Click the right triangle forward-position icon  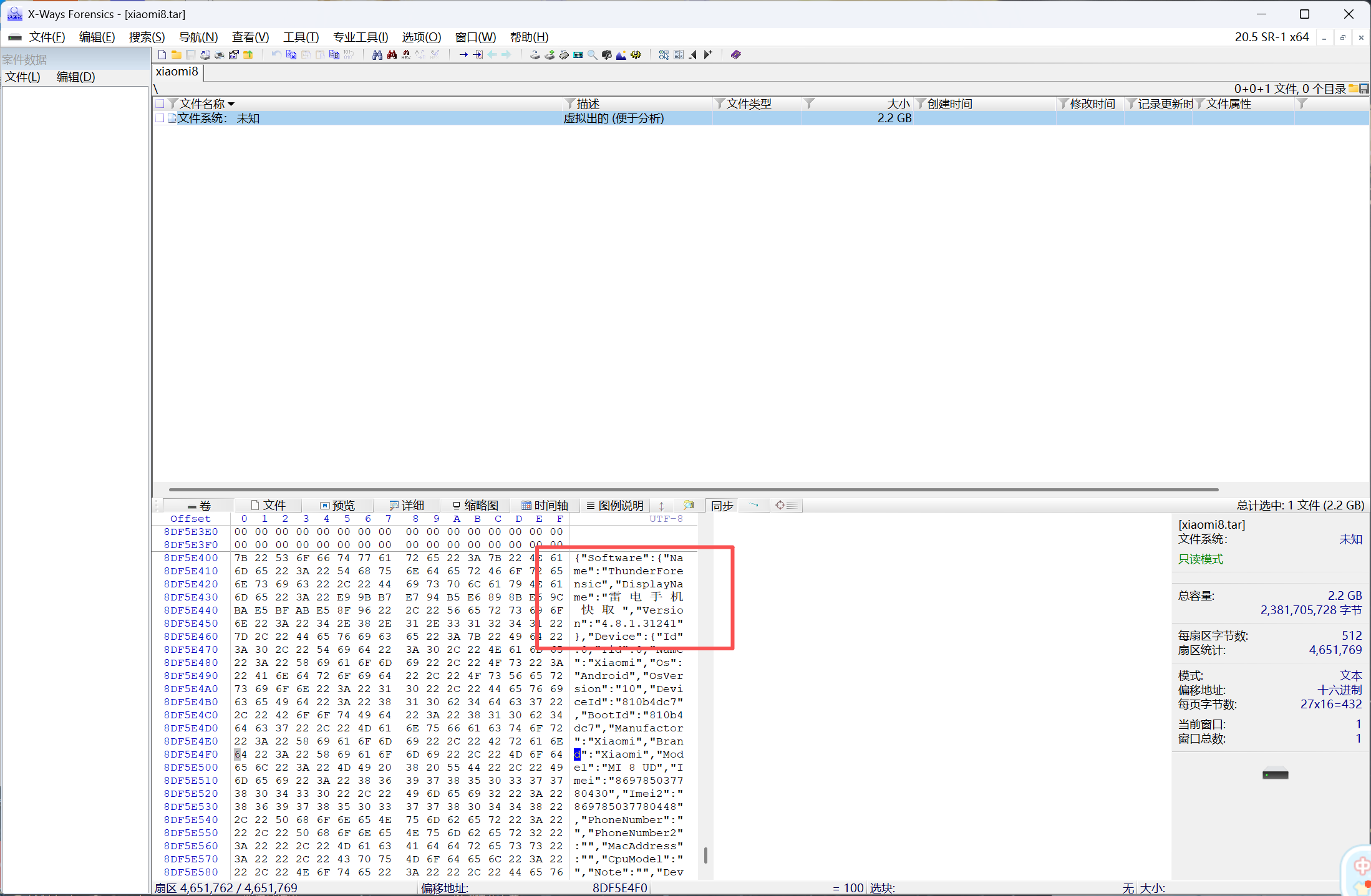point(708,55)
